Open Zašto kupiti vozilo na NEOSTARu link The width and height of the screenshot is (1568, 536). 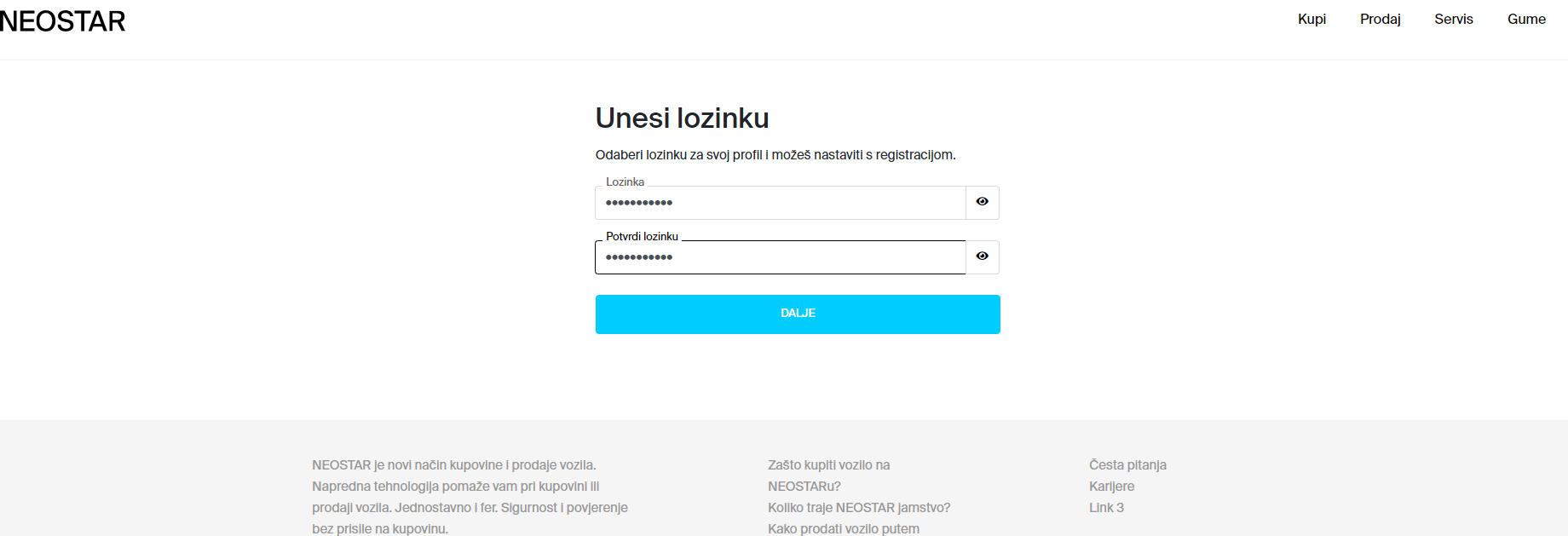(828, 475)
